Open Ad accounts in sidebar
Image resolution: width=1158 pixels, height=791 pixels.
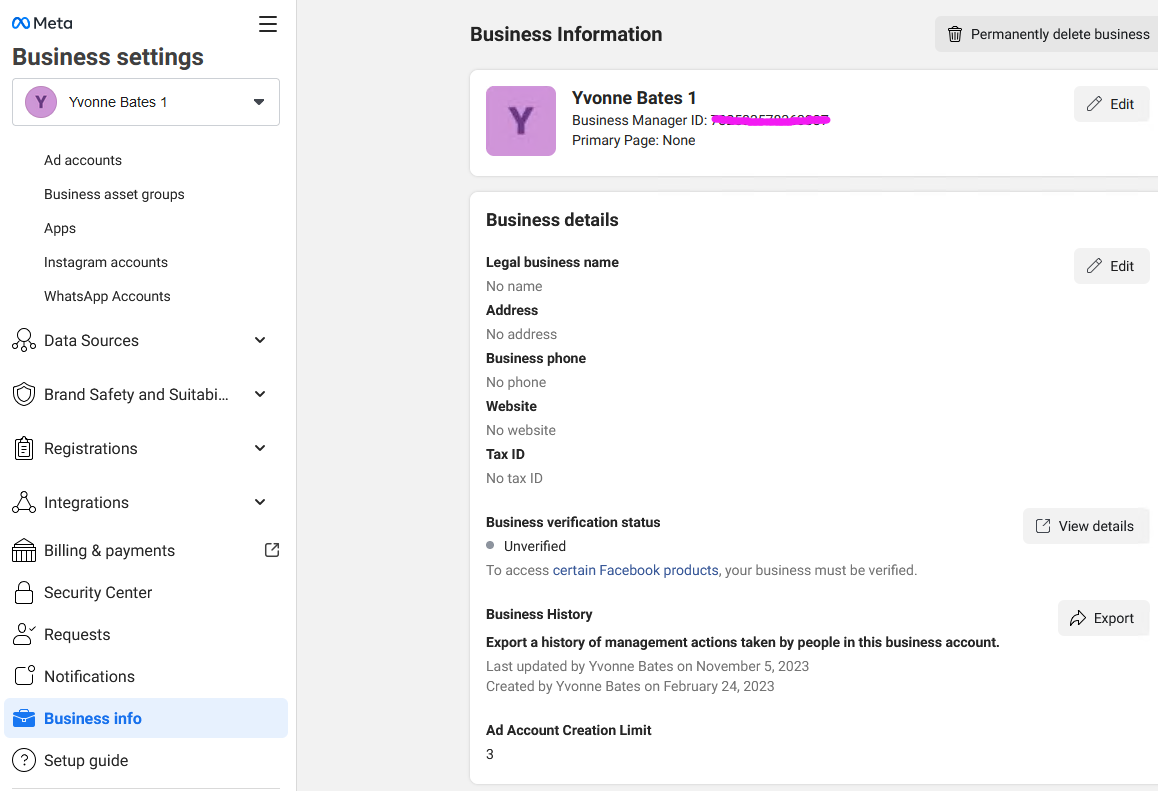click(x=83, y=160)
